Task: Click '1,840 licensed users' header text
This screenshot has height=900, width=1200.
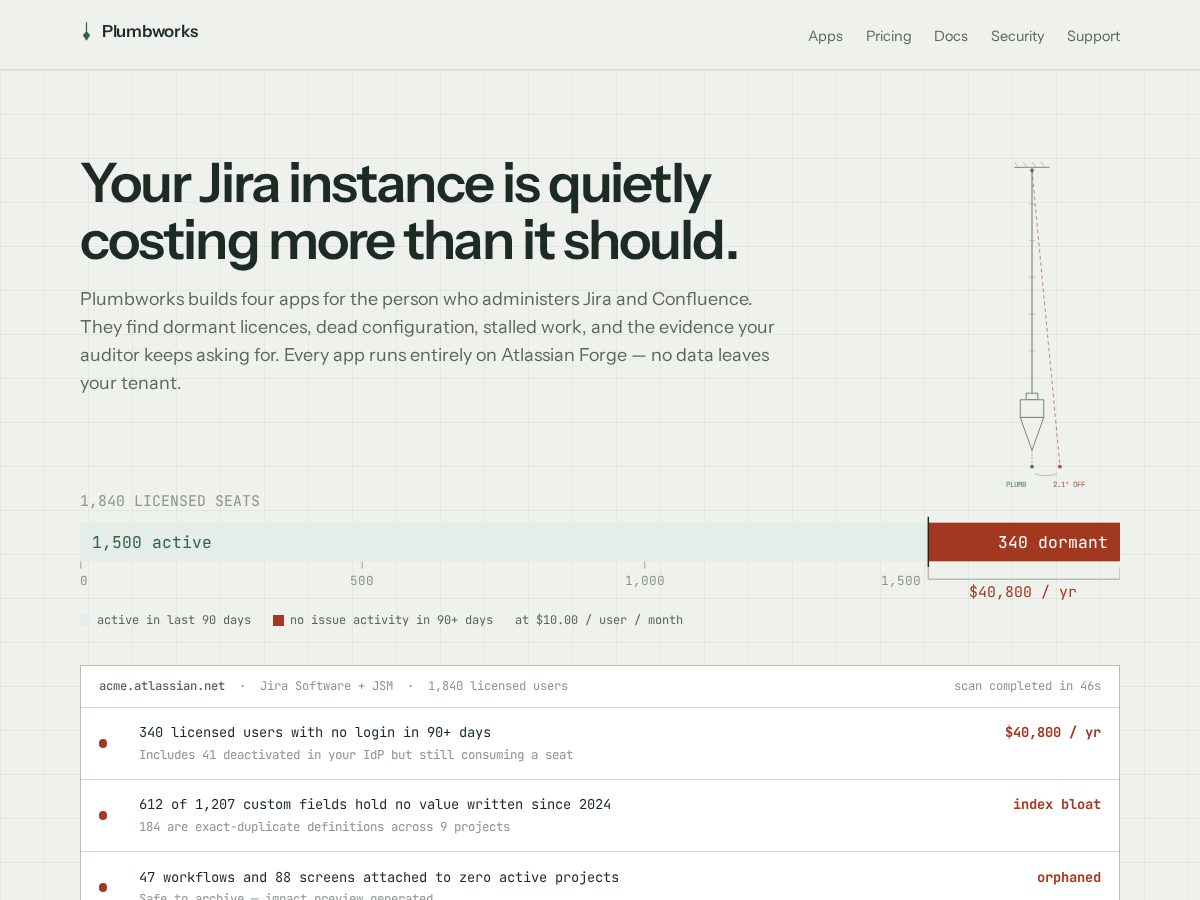Action: [x=498, y=686]
